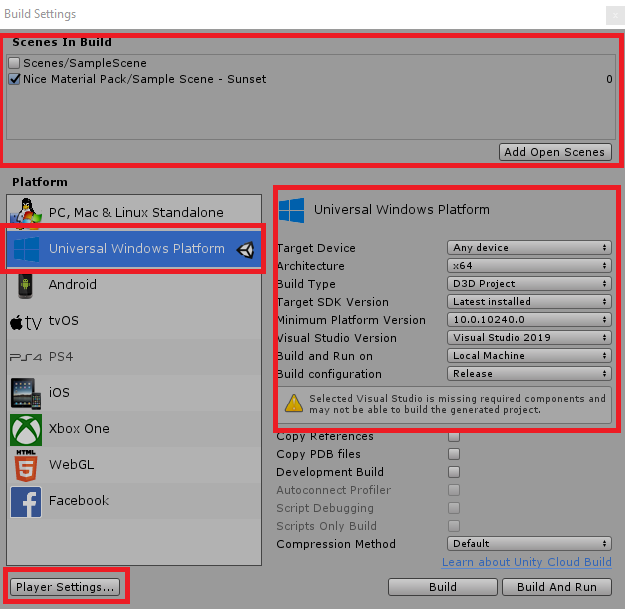Toggle the Scripts Only Build checkbox

pos(454,526)
